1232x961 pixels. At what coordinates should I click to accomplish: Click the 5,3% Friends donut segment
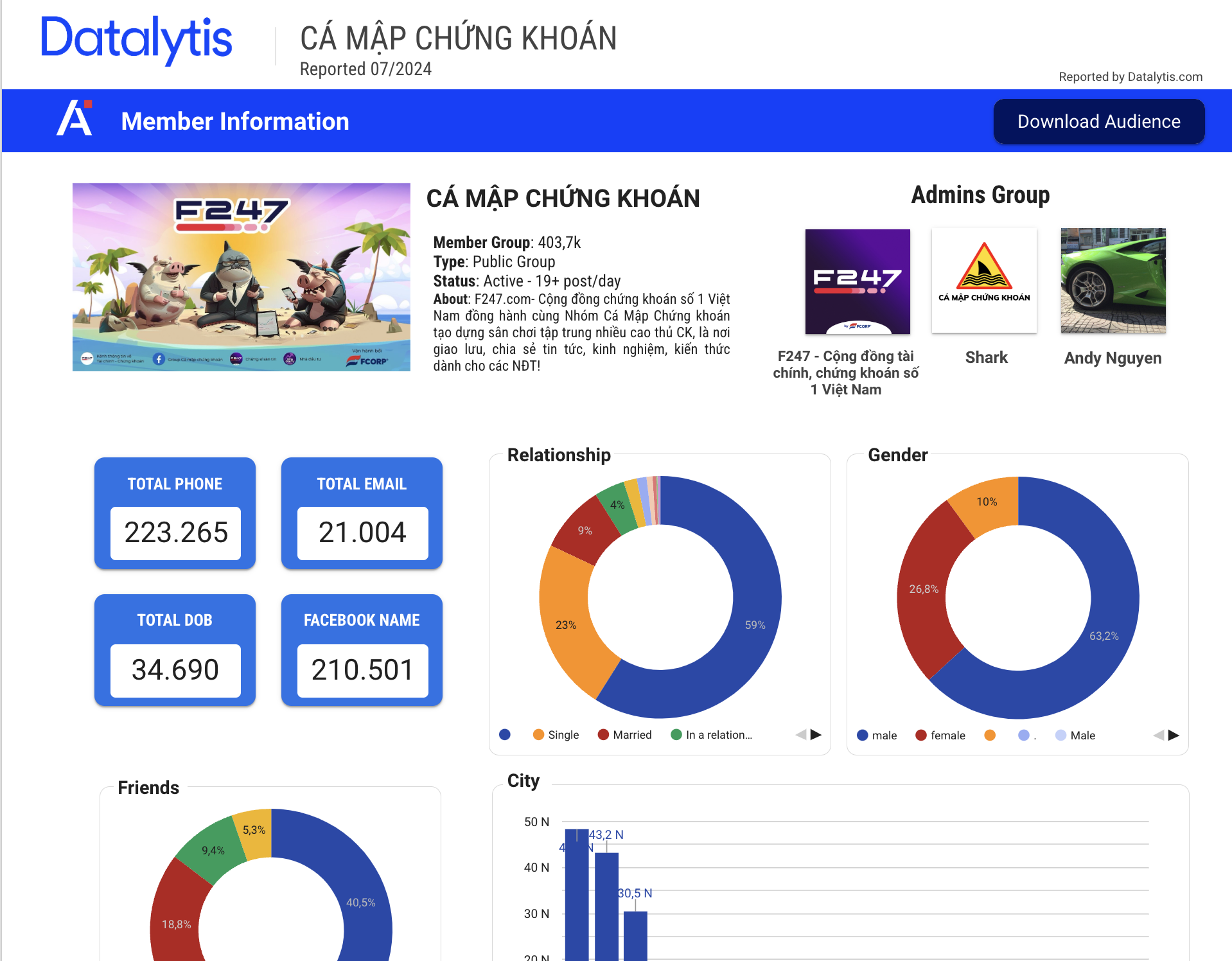click(254, 830)
